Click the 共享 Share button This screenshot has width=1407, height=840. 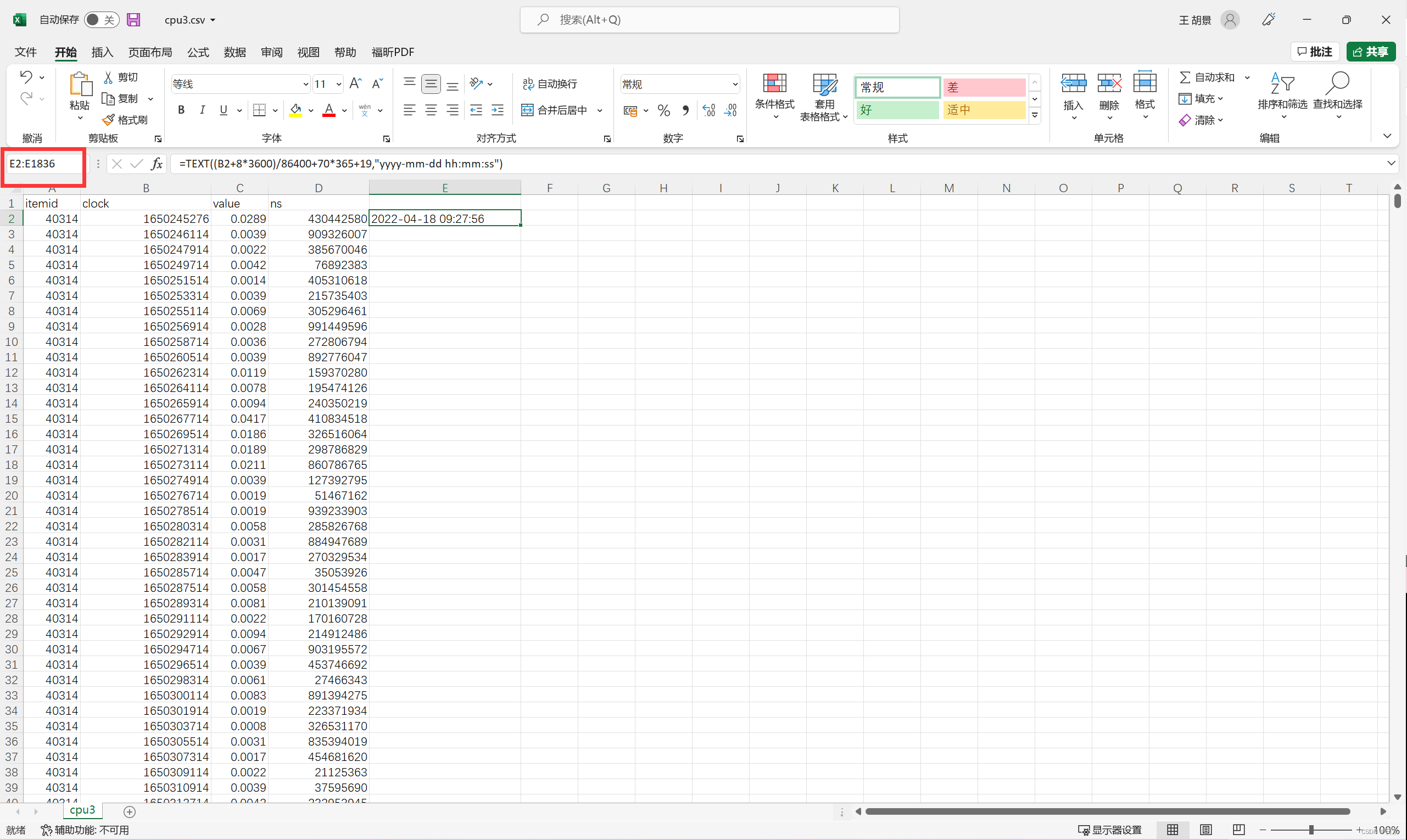pos(1371,52)
